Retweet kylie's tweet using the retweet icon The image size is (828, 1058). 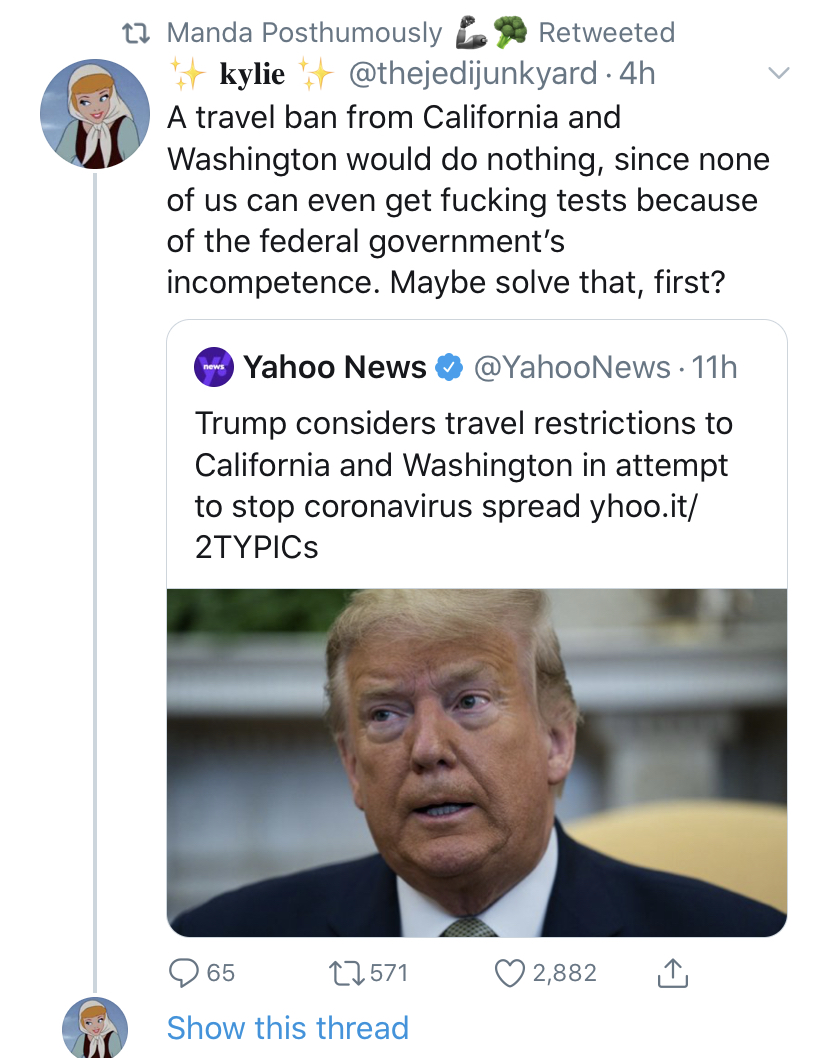[345, 973]
